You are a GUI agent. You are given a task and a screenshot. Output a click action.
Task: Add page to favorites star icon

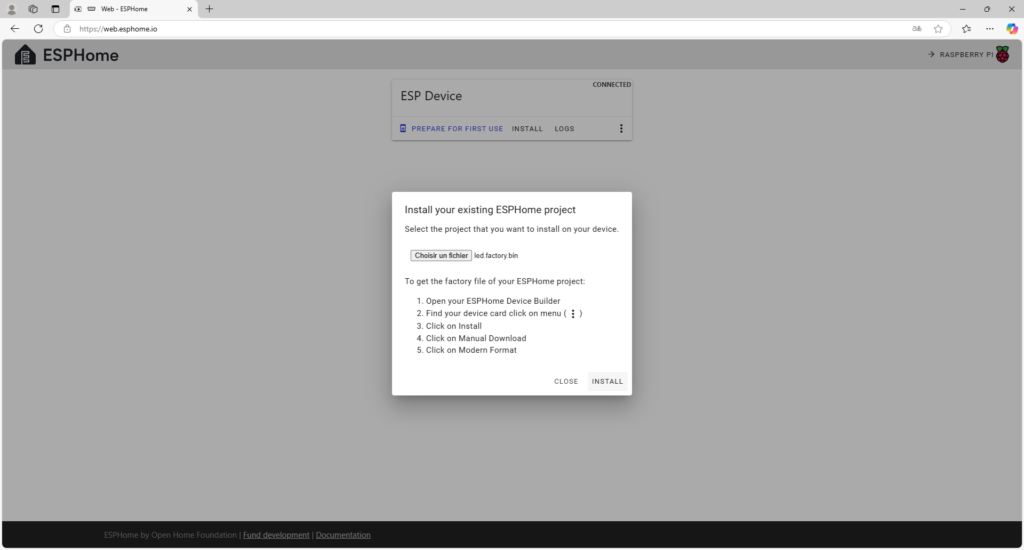point(938,29)
